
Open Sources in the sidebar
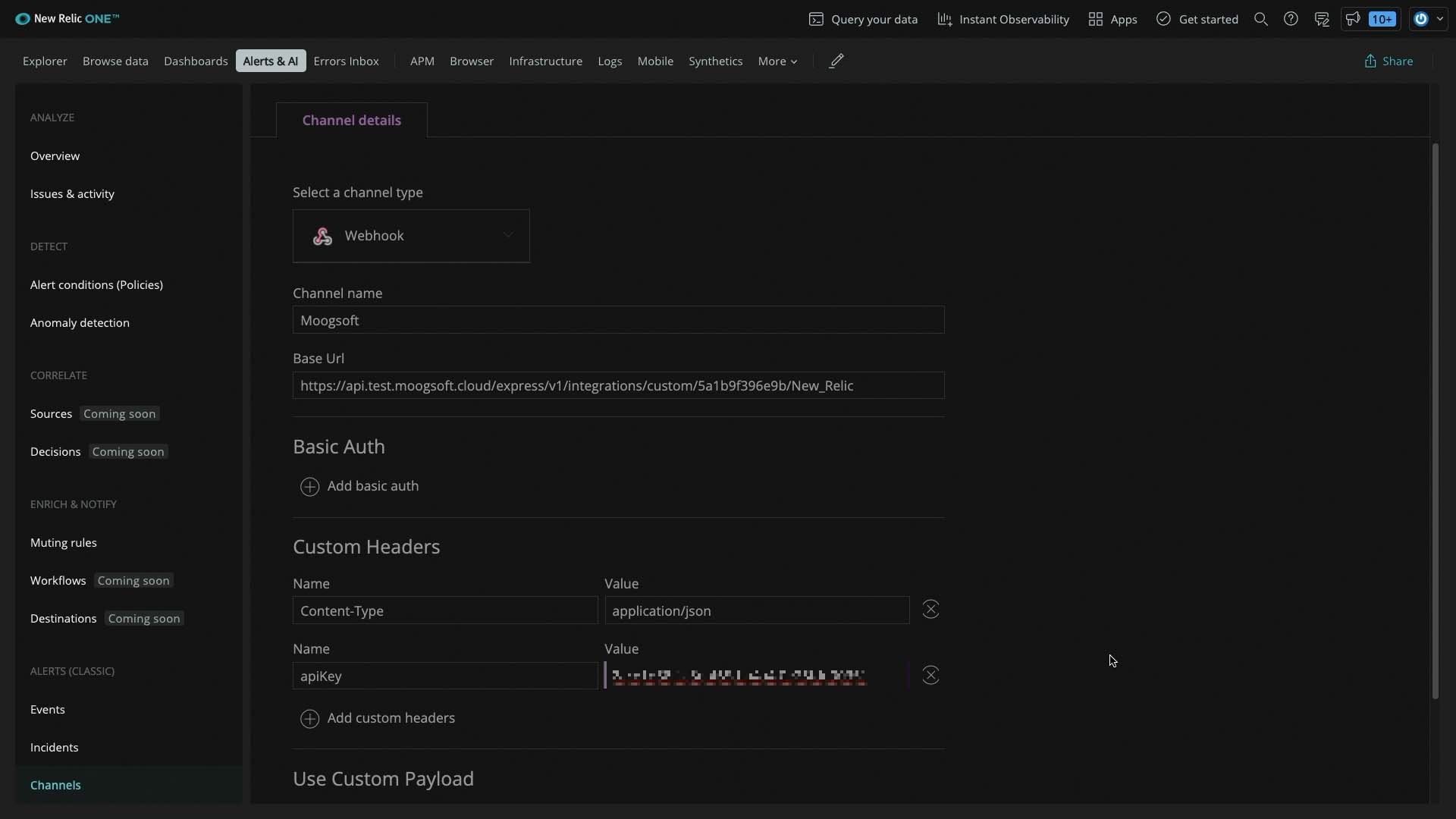(x=51, y=414)
